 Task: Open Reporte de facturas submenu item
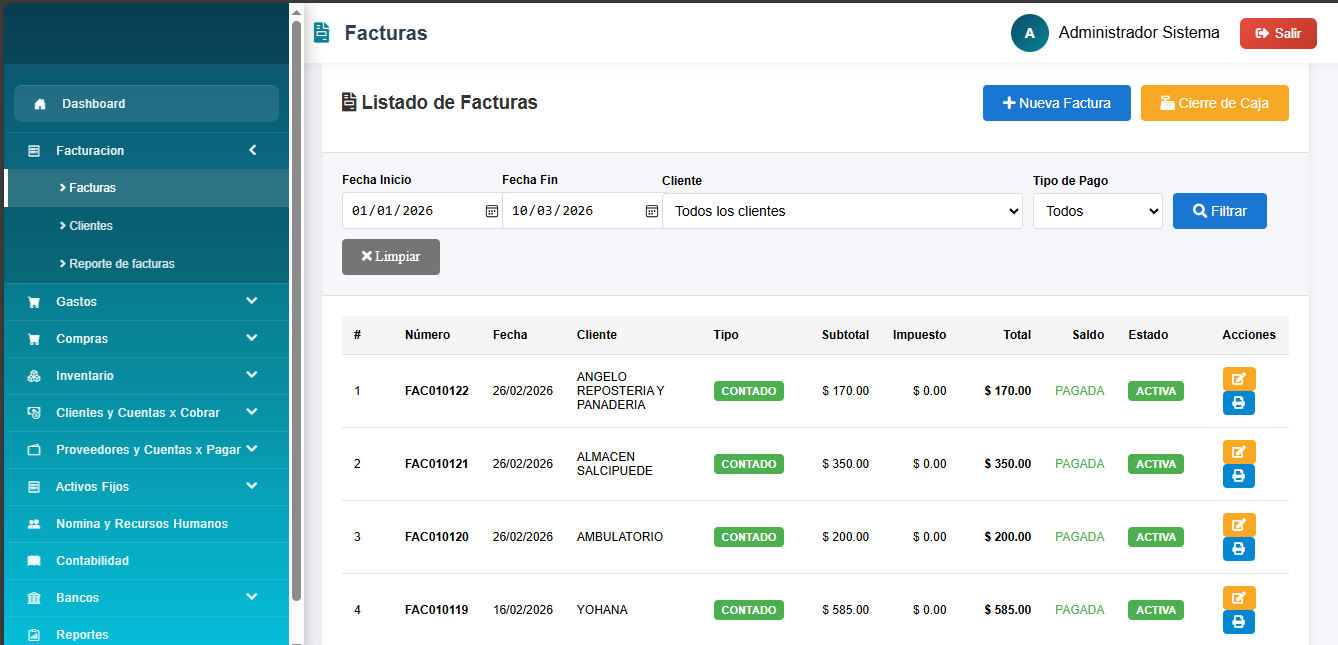pos(121,264)
